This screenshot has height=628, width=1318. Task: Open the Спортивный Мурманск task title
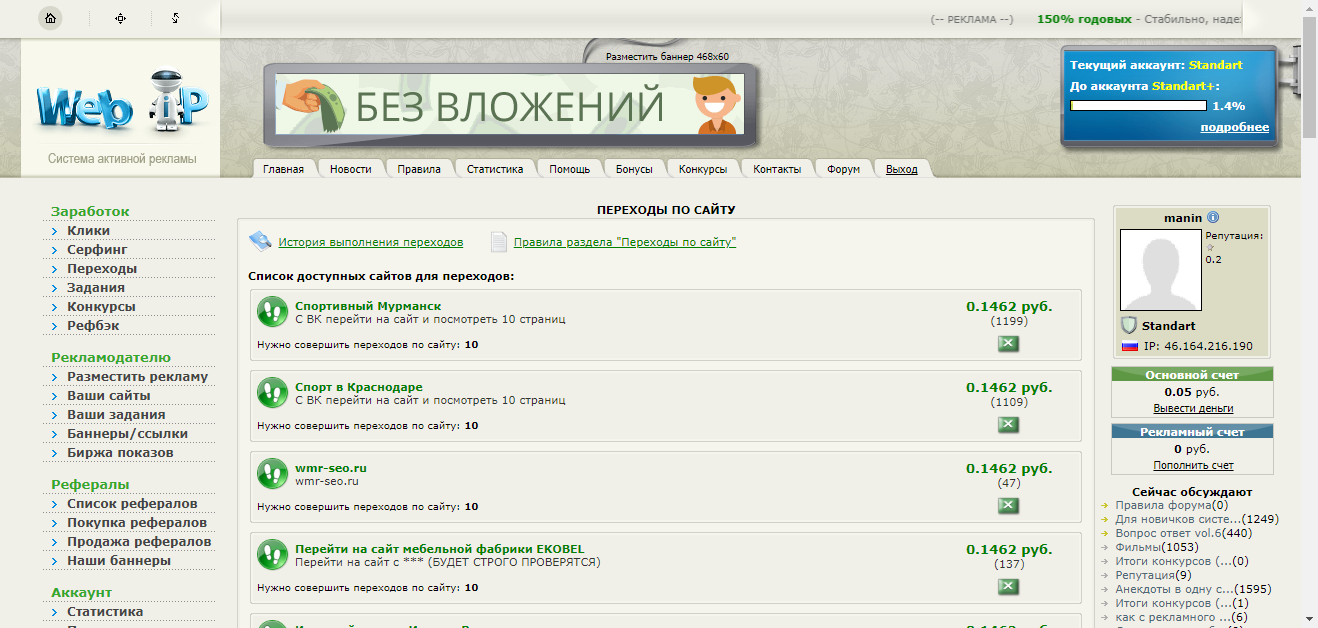point(368,306)
